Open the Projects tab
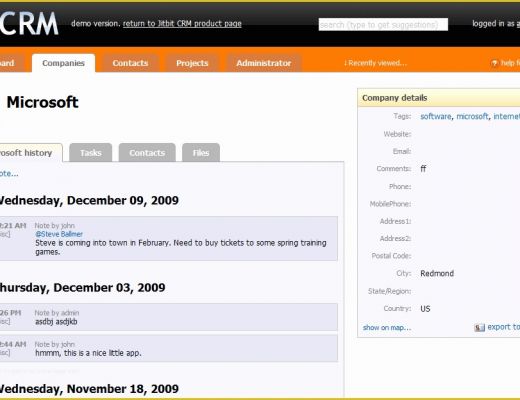Image resolution: width=520 pixels, height=400 pixels. [192, 63]
